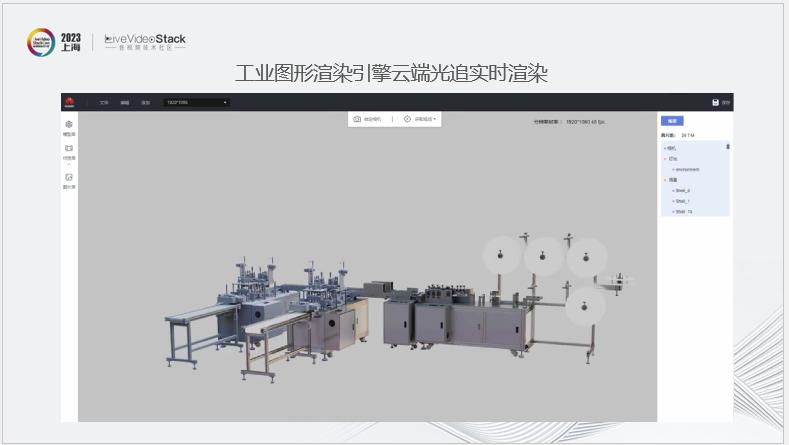Click the blue button in right panel
Viewport: 789px width, 445px height.
672,121
